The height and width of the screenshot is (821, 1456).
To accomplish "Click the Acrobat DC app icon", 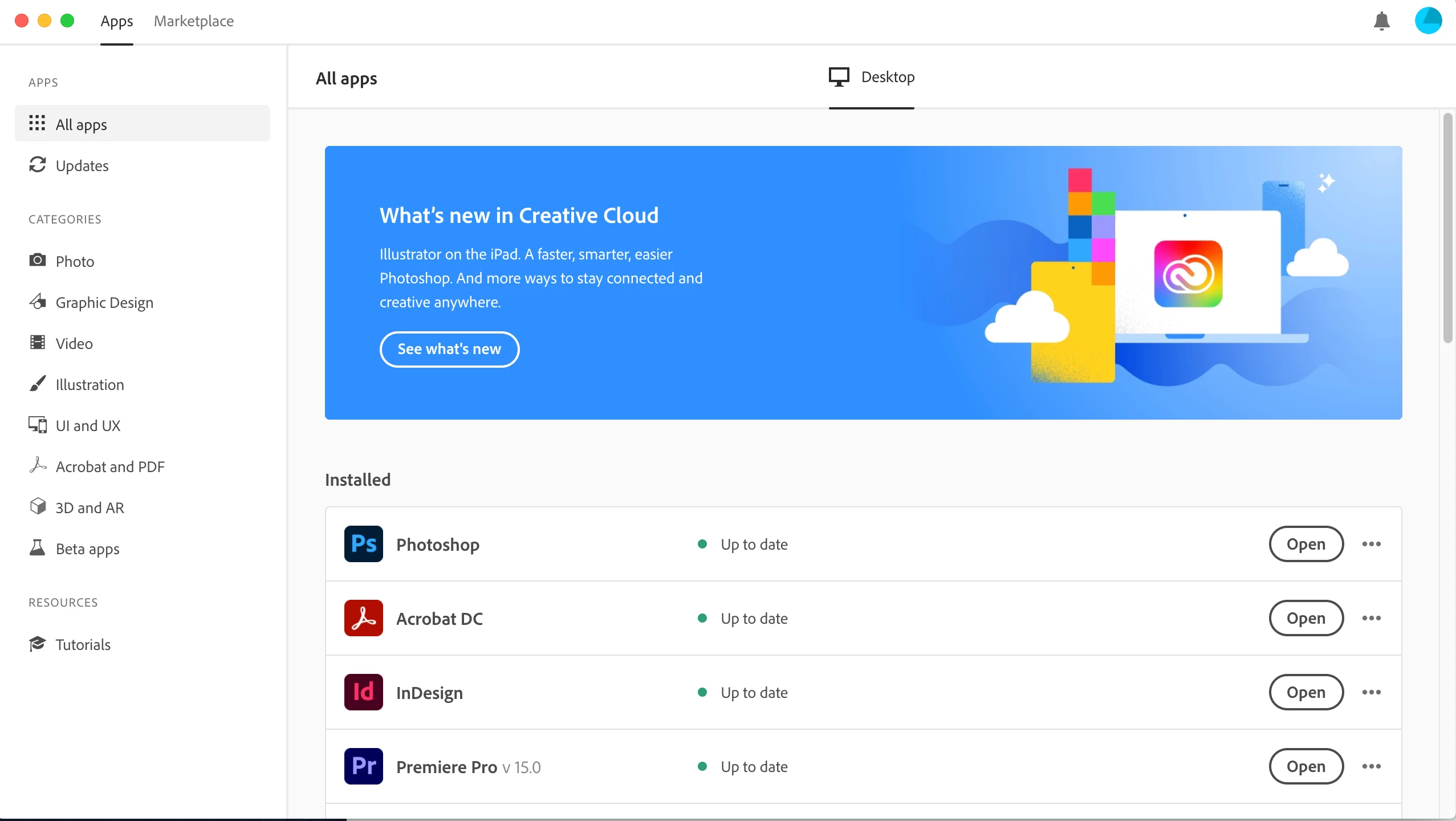I will (x=364, y=618).
